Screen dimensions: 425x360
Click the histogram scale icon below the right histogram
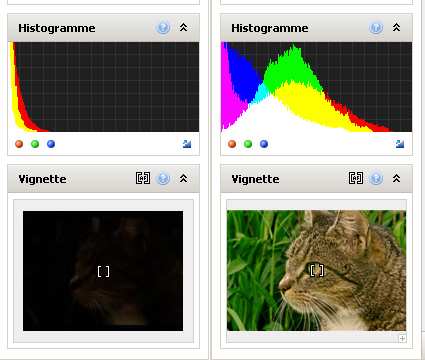(x=400, y=144)
